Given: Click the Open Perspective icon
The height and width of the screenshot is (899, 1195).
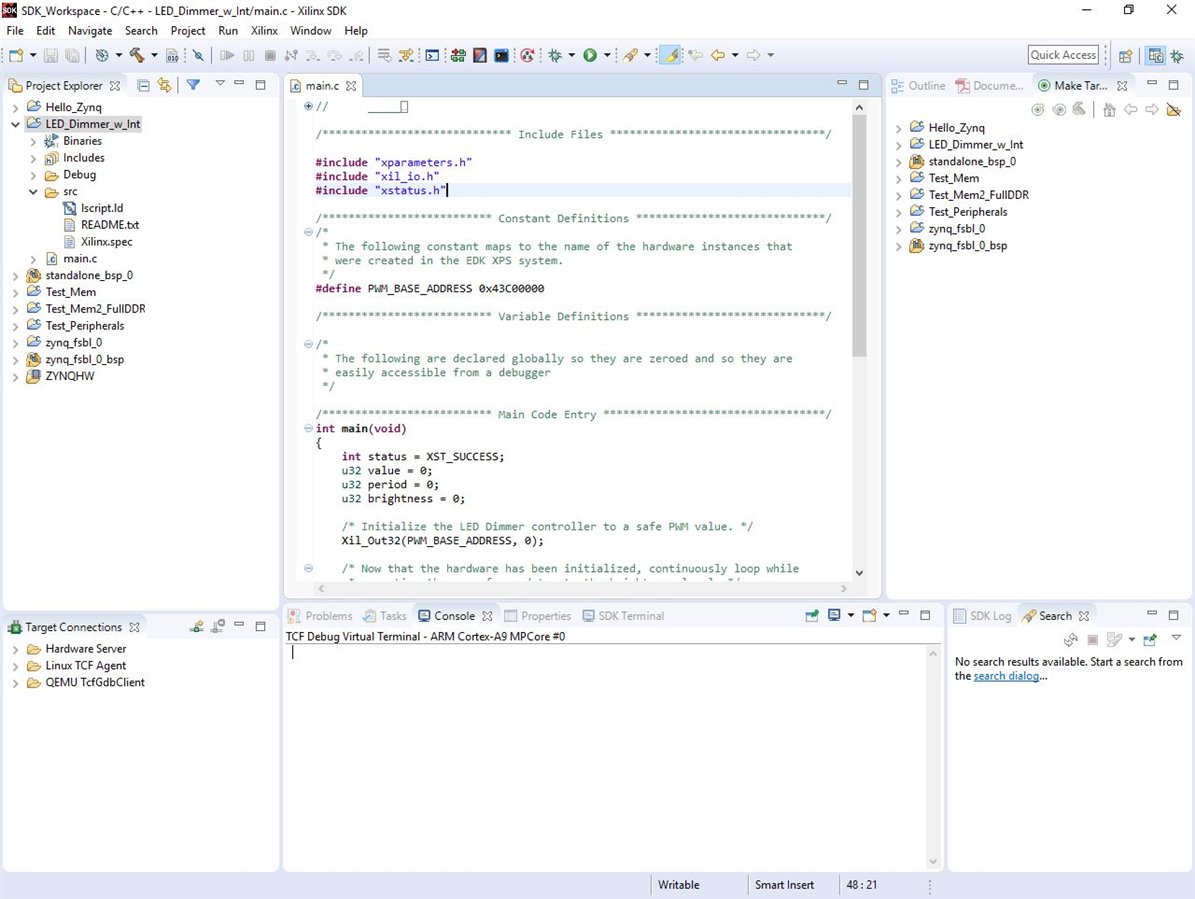Looking at the screenshot, I should click(1125, 56).
